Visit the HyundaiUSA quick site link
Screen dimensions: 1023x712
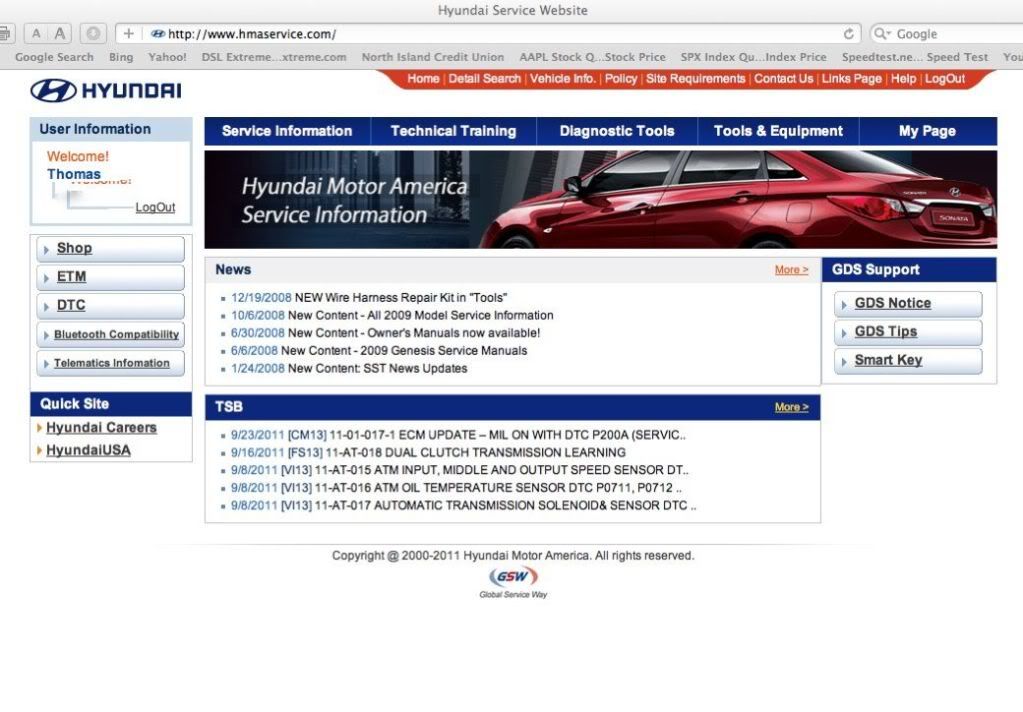point(88,450)
